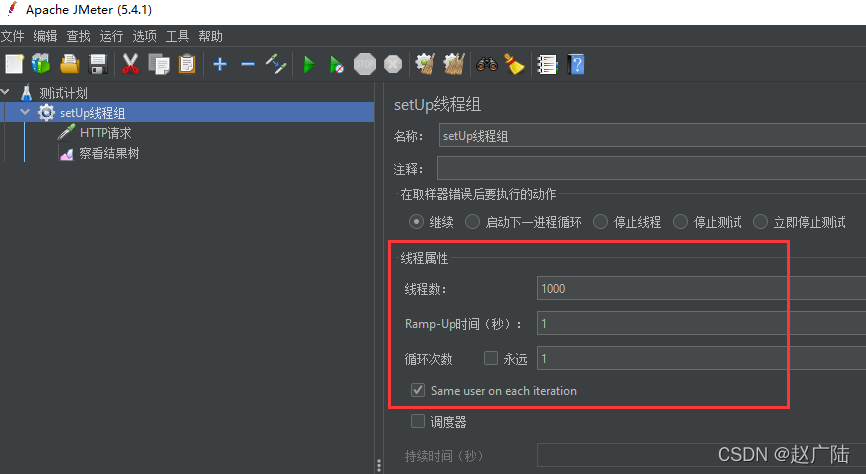This screenshot has height=474, width=866.
Task: Select 察看结果树 in the tree
Action: click(109, 153)
